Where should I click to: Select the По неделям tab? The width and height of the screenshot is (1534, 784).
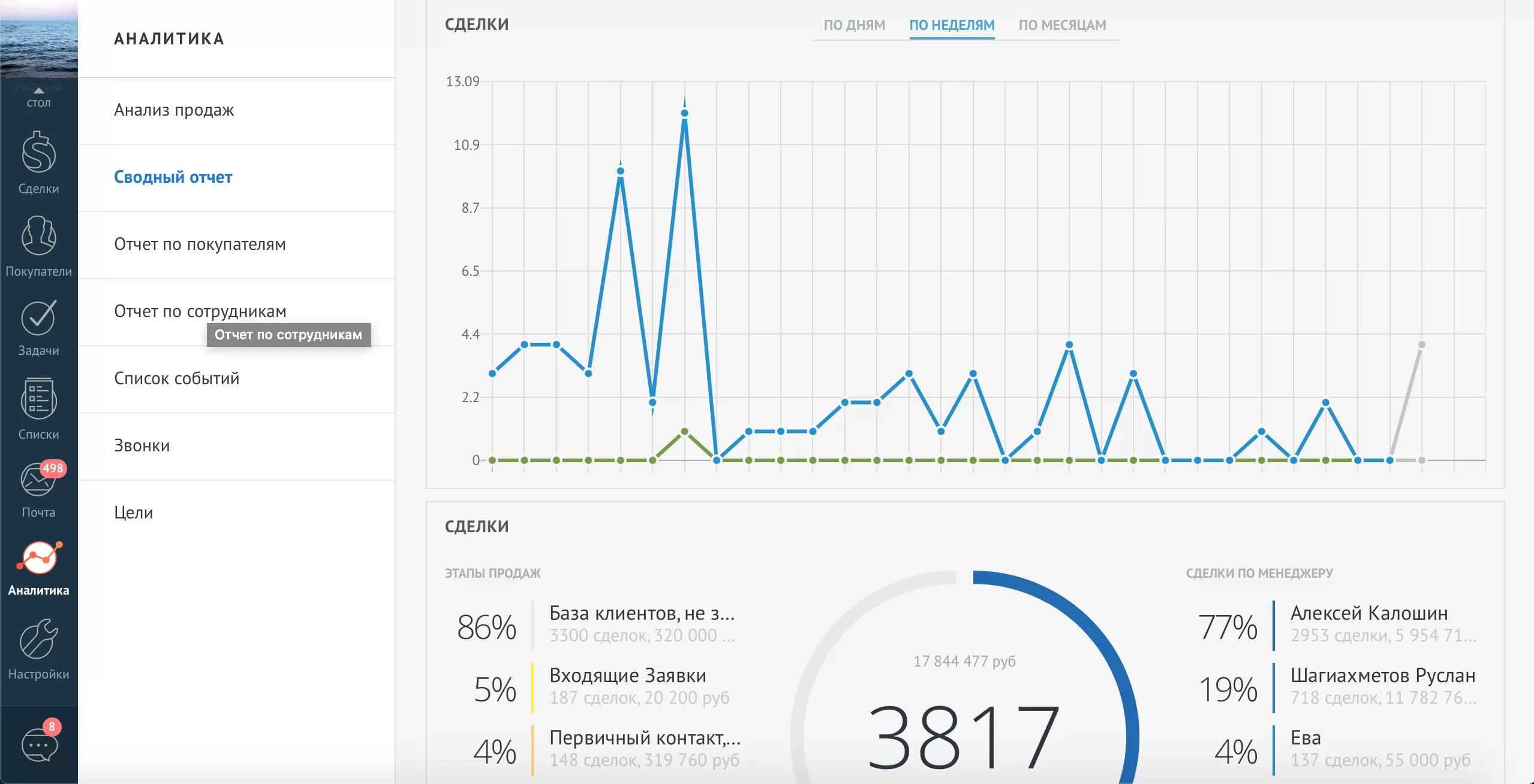952,25
